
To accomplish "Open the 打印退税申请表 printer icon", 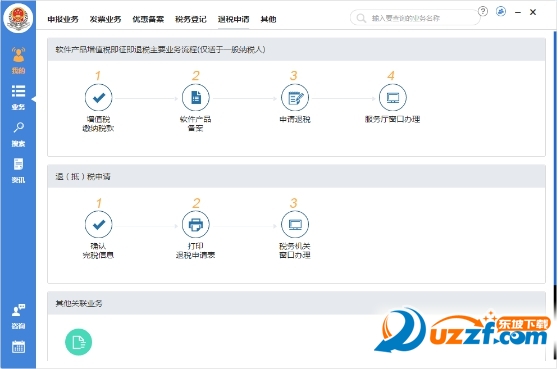I will (x=196, y=225).
